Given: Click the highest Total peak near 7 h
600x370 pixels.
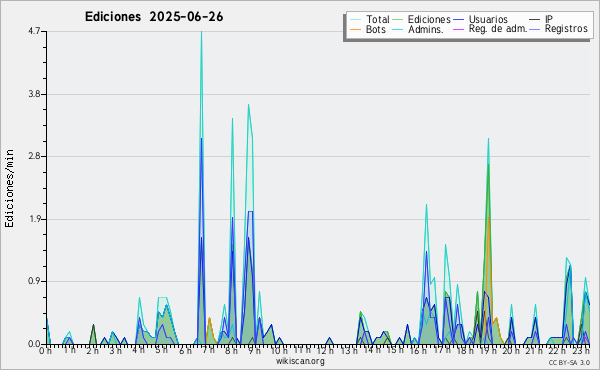Looking at the screenshot, I should (x=201, y=33).
